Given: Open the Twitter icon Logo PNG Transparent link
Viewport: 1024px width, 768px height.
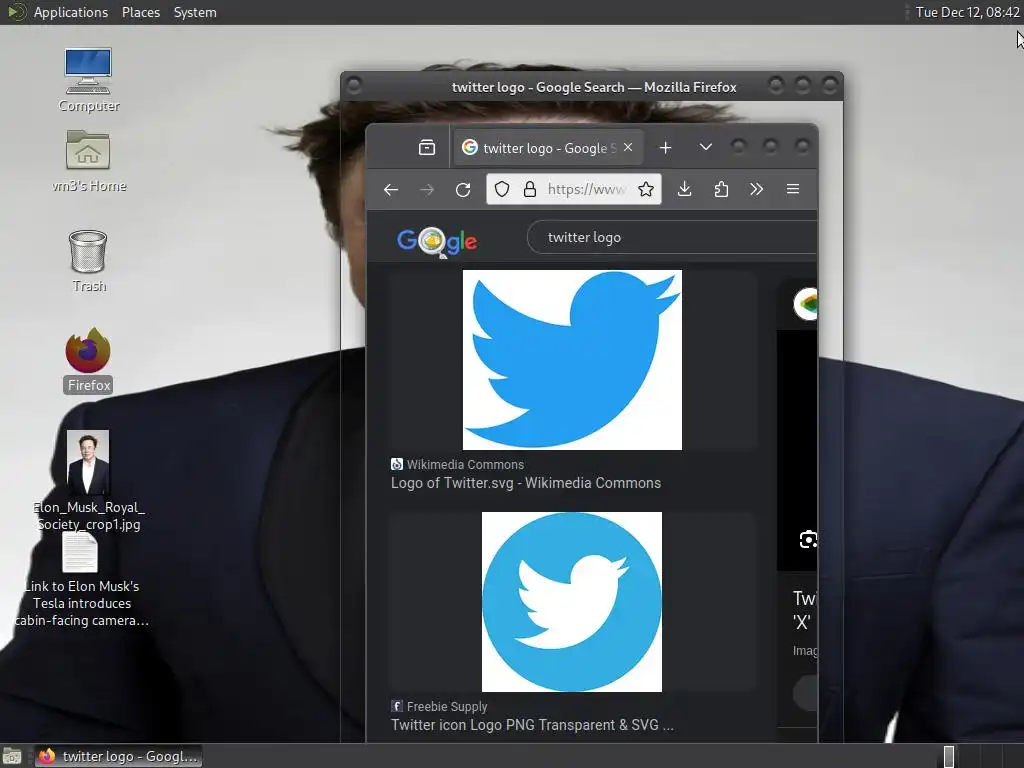Looking at the screenshot, I should click(532, 725).
